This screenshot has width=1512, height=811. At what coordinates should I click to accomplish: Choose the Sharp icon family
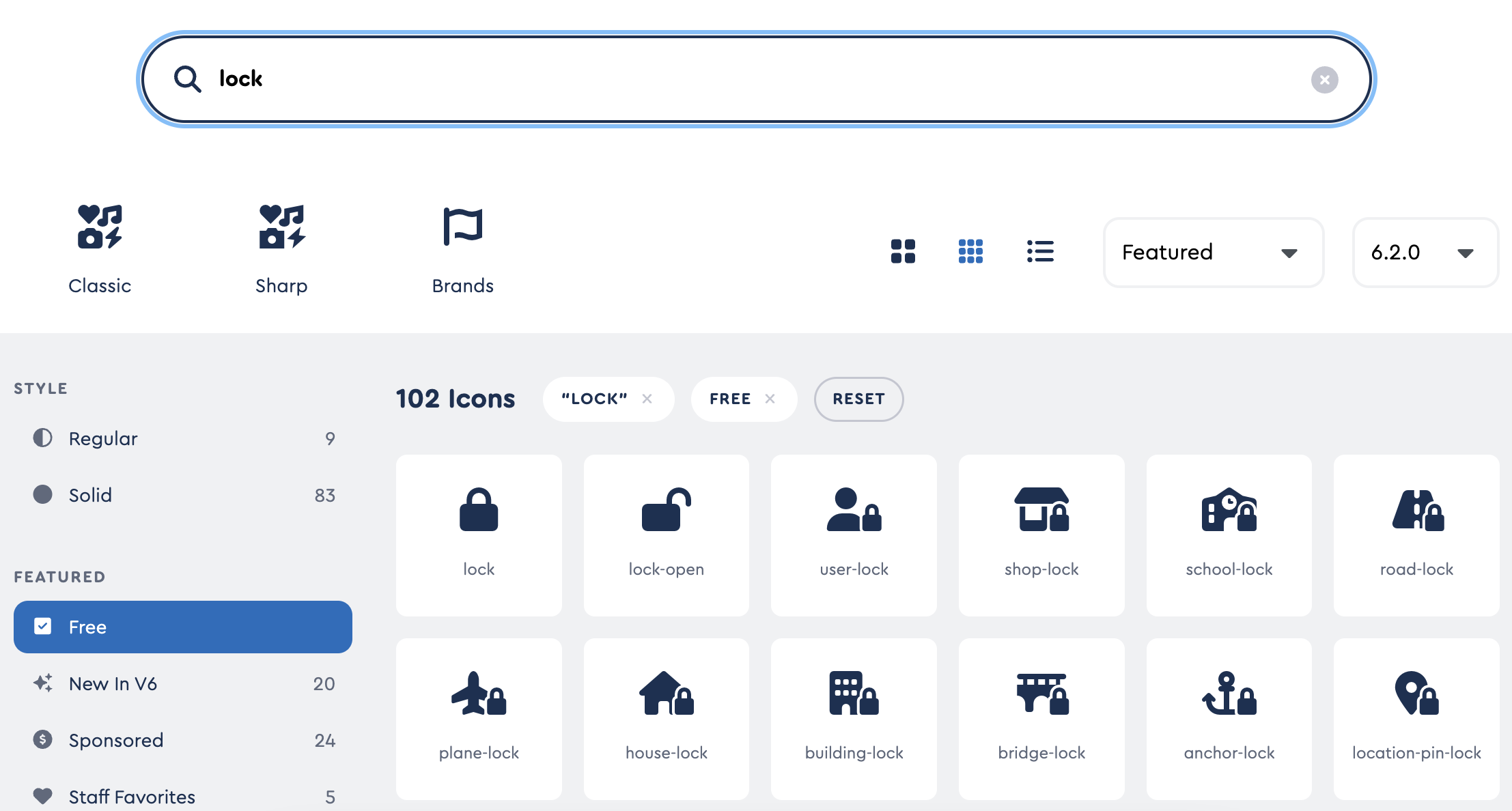[x=281, y=249]
